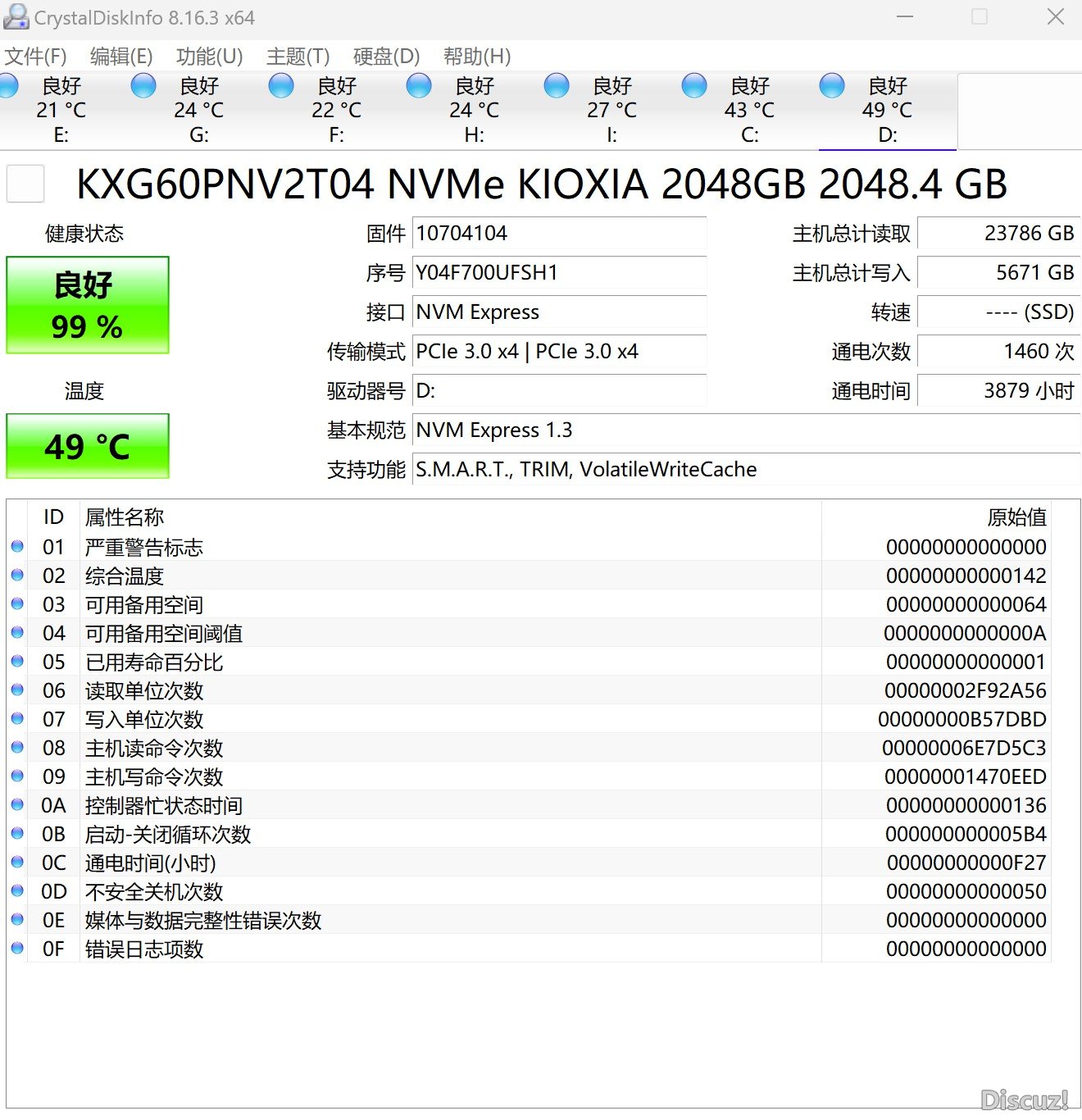Click raw value 0000000000000A
This screenshot has width=1082, height=1120.
tap(965, 633)
